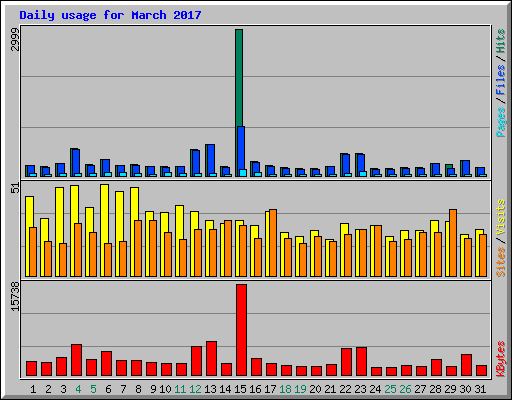Click day label 13 on the x-axis

tap(210, 389)
